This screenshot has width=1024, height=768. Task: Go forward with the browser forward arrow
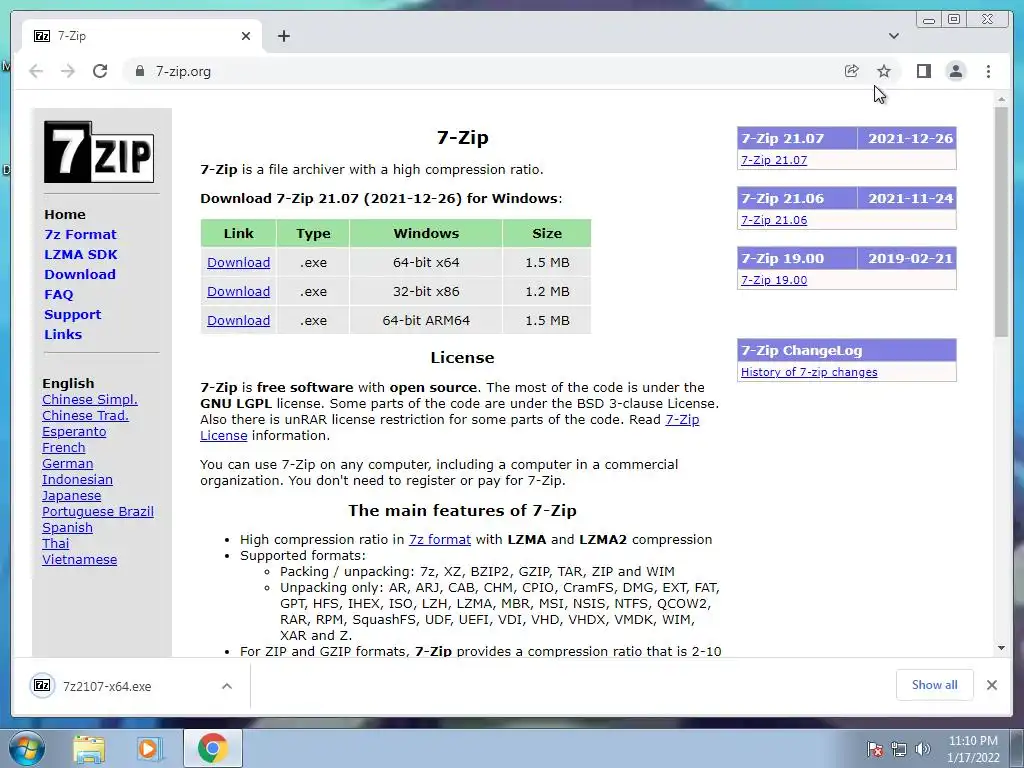tap(68, 71)
